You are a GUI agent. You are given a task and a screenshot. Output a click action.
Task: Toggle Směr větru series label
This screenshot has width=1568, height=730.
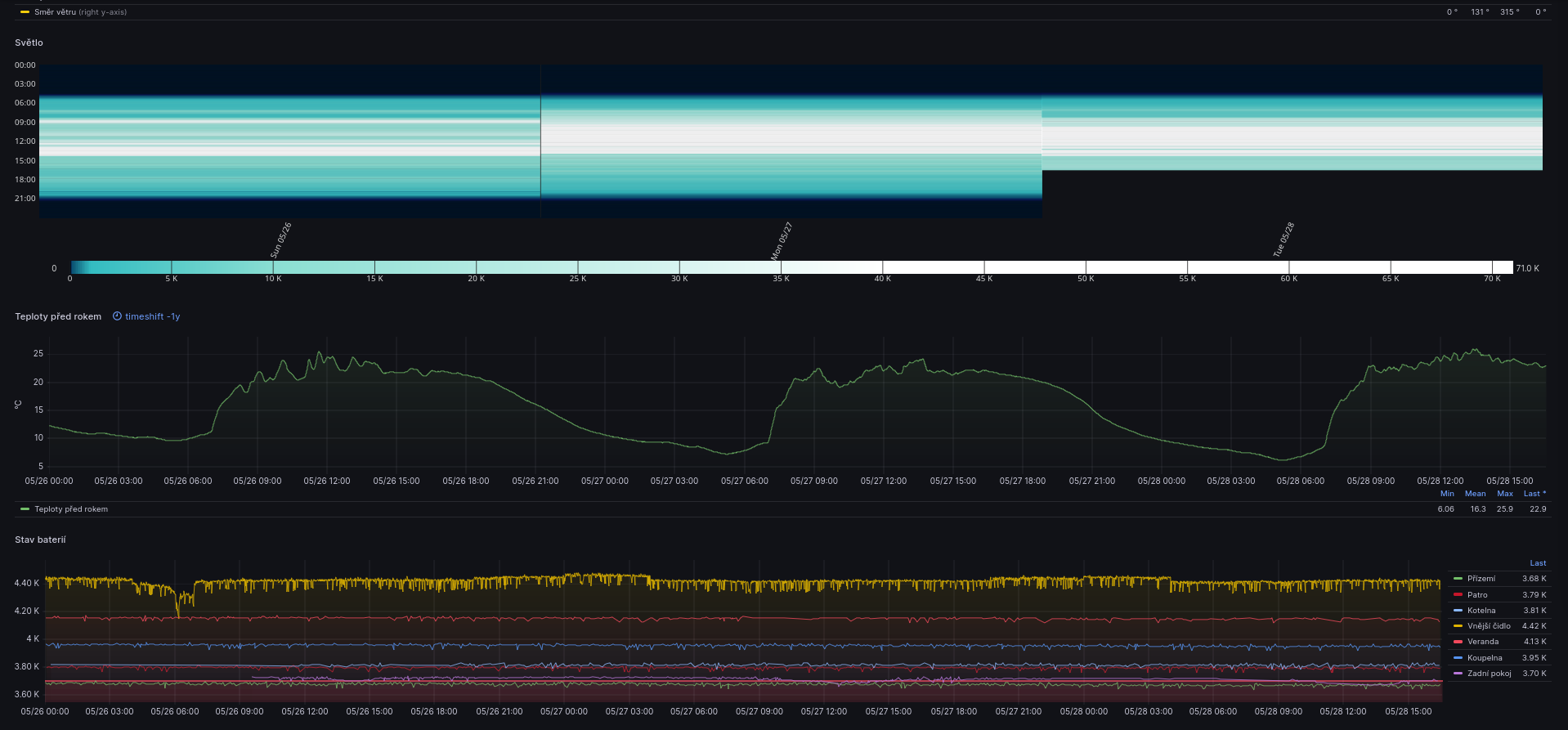pos(56,12)
